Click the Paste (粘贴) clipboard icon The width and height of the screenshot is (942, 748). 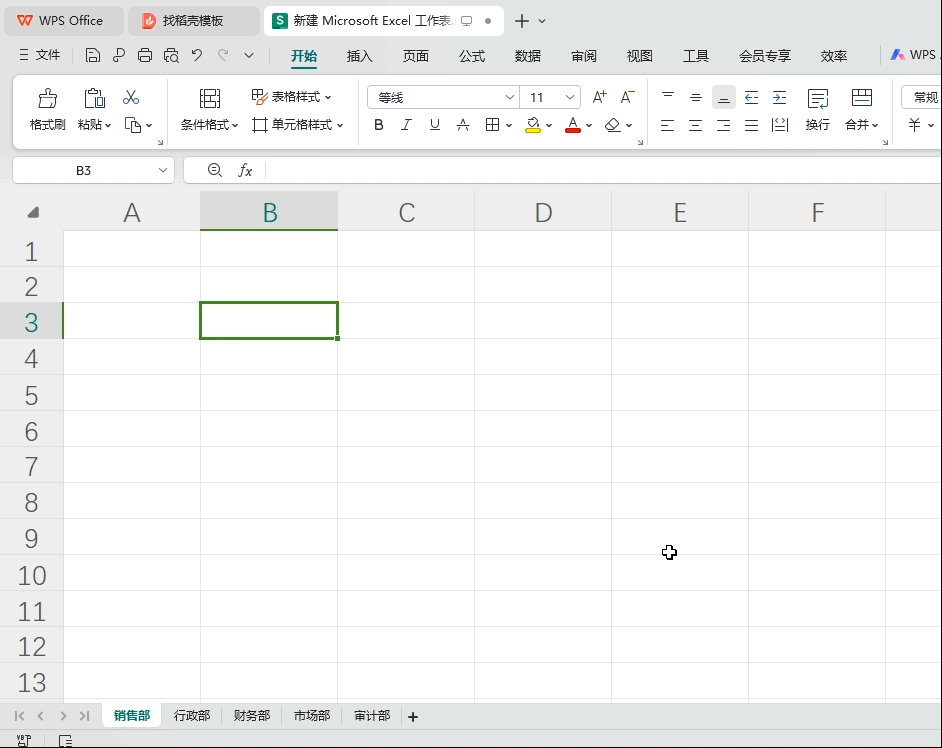94,98
